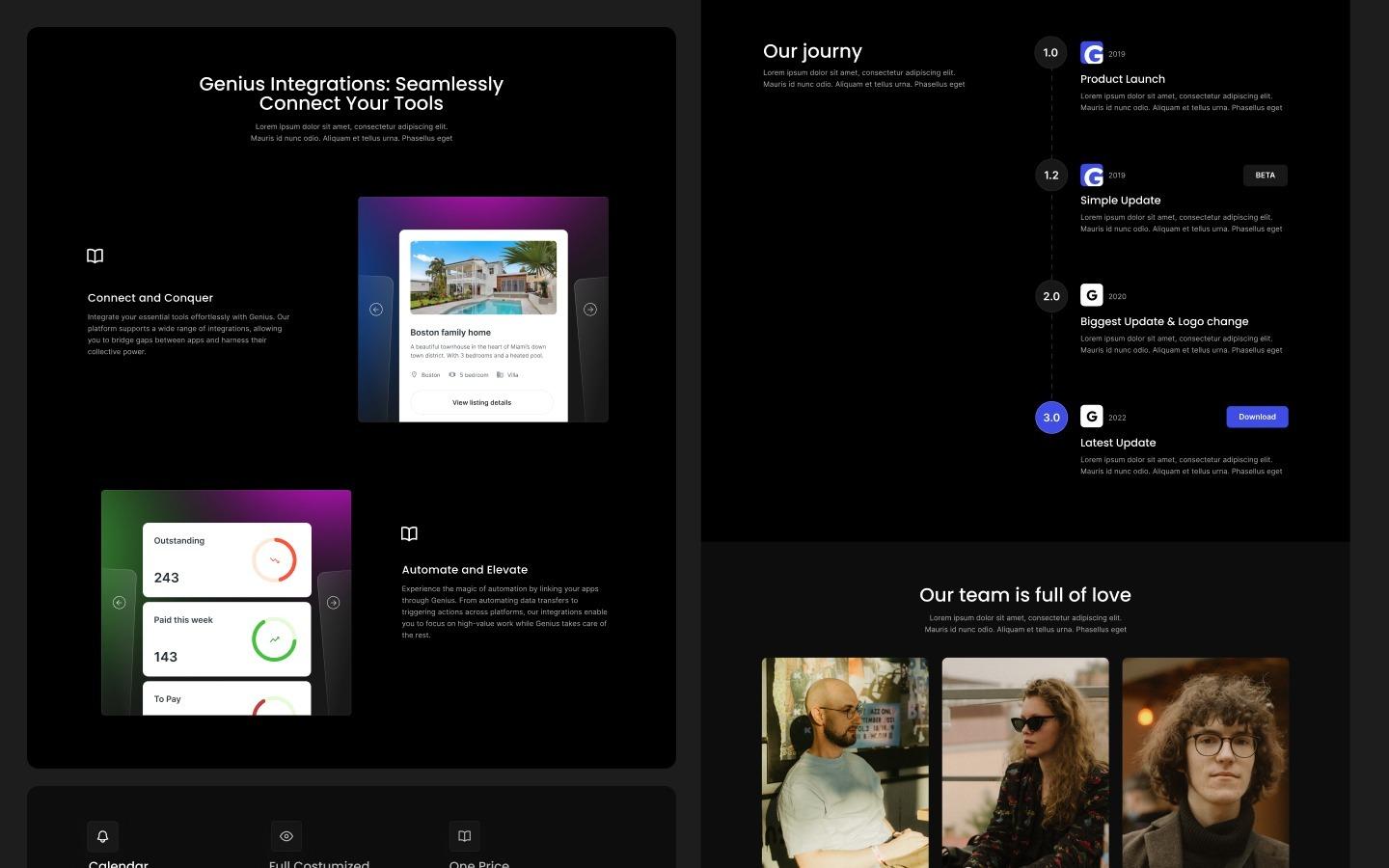Click the eye icon above Full Costumized

click(x=286, y=836)
